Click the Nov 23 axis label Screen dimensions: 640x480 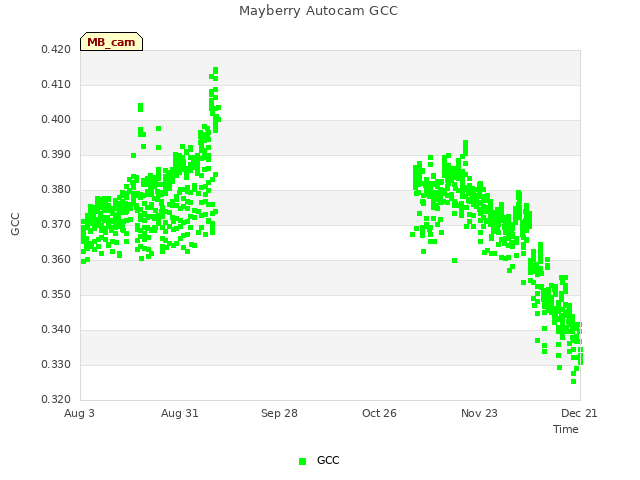(479, 413)
